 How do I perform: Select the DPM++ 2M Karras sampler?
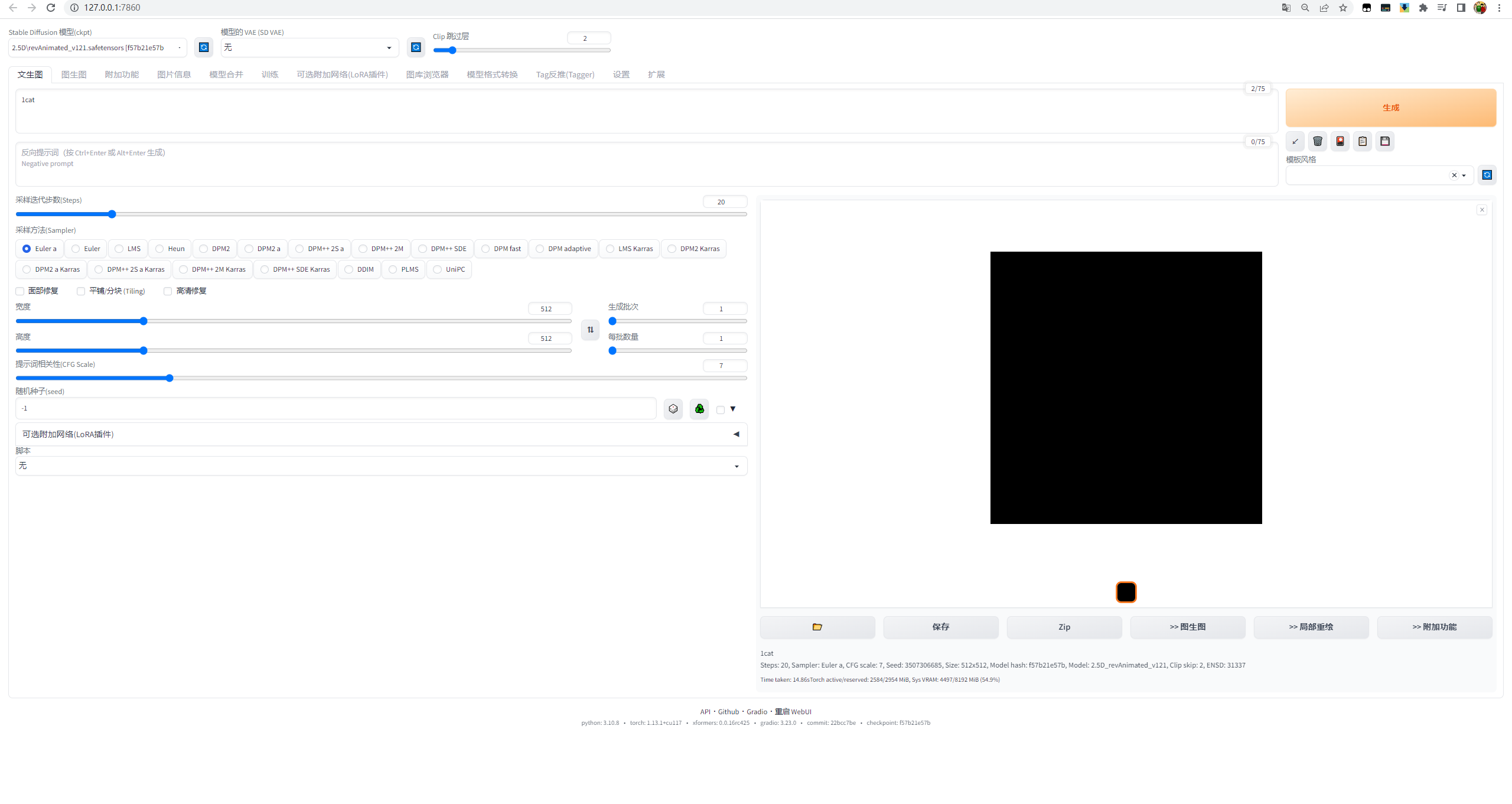point(213,269)
